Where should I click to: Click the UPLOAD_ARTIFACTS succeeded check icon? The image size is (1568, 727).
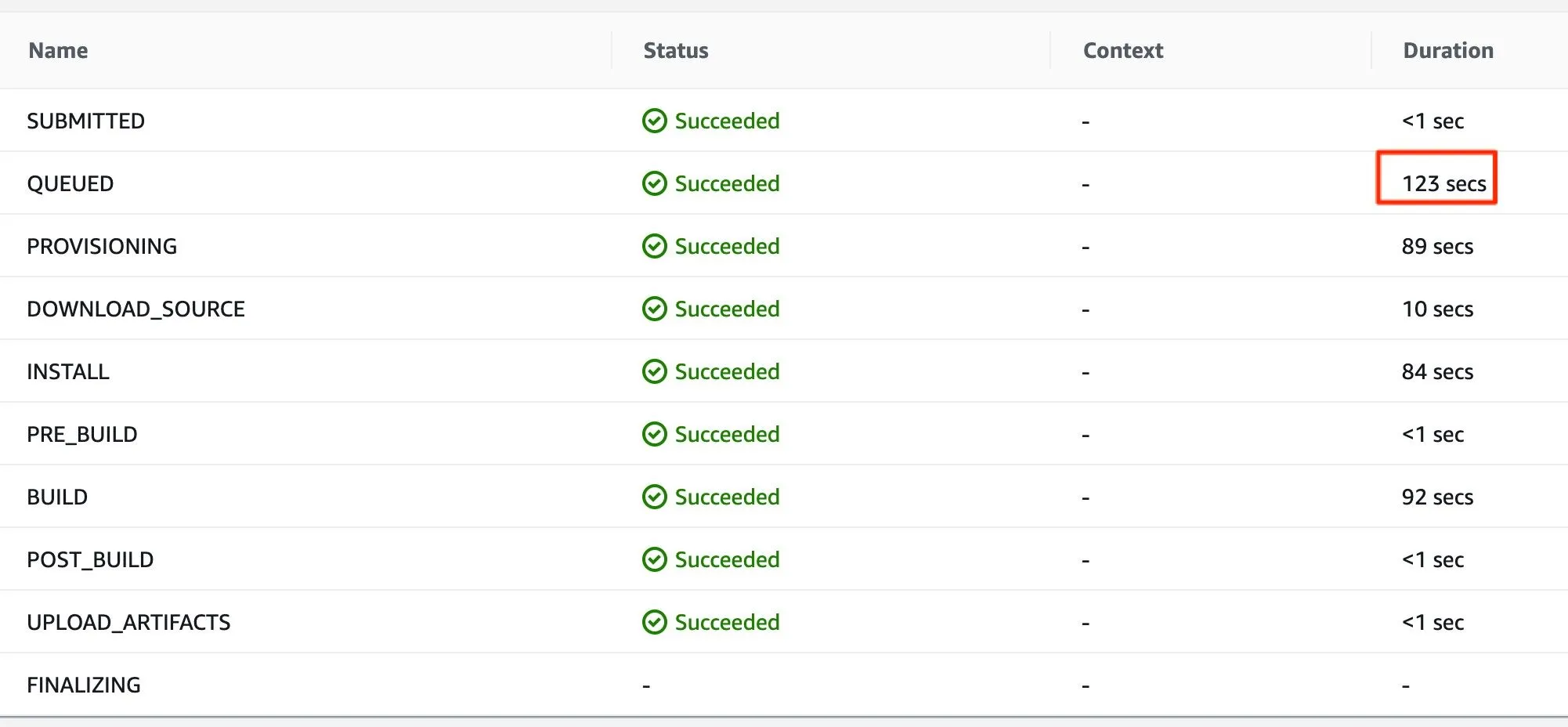coord(654,623)
